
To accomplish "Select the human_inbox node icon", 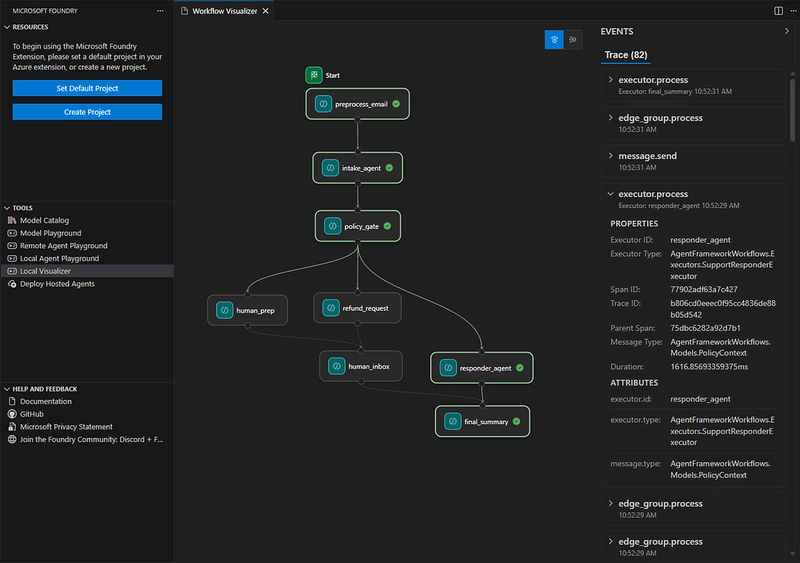I will point(337,366).
